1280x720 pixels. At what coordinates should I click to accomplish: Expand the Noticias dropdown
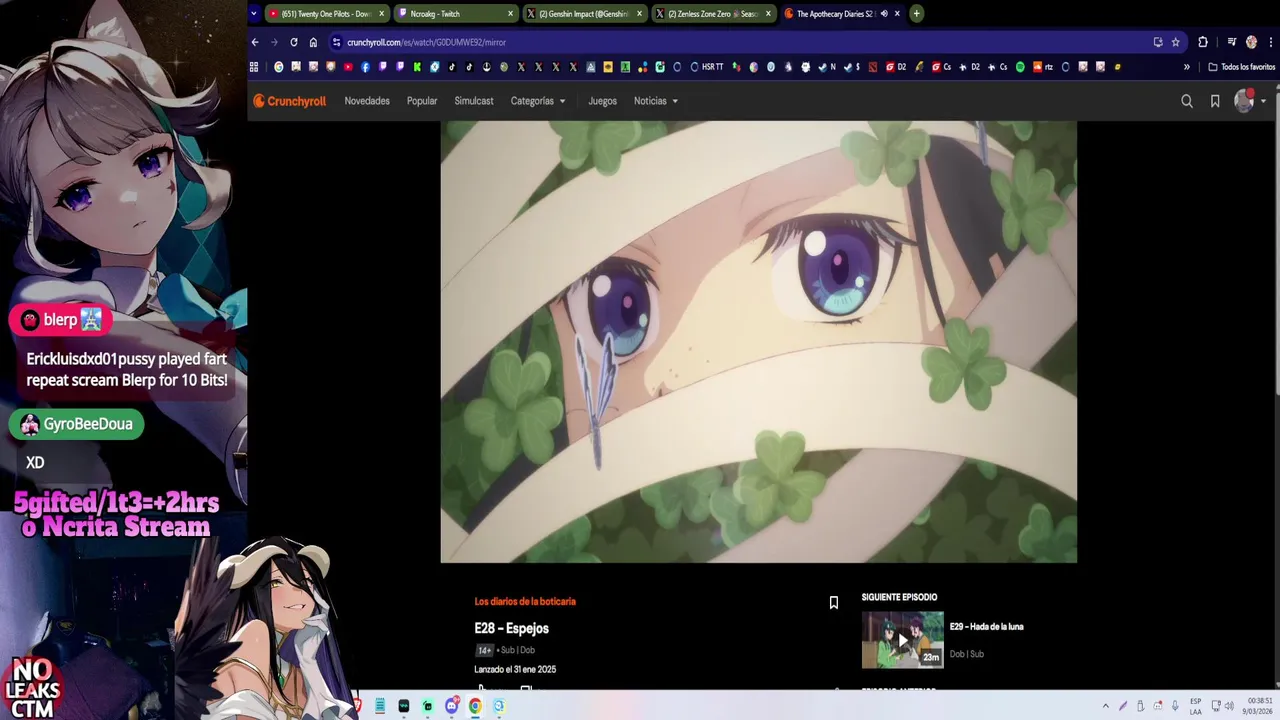[x=656, y=101]
